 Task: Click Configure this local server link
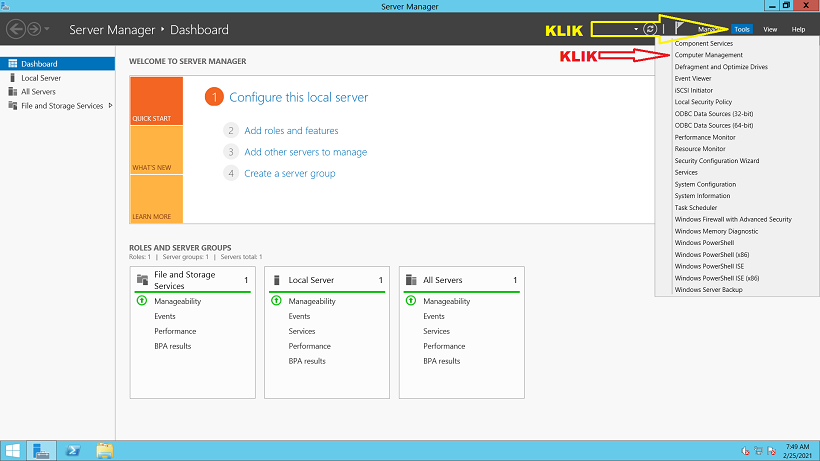[x=299, y=97]
